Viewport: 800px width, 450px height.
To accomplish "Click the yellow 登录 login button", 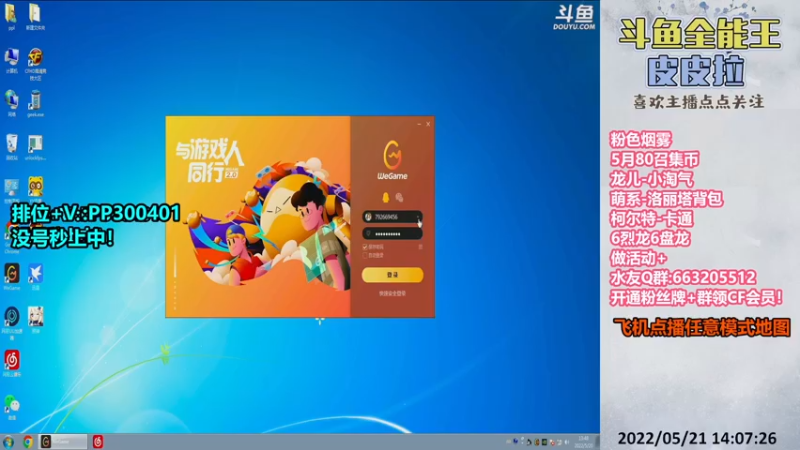I will pos(392,274).
